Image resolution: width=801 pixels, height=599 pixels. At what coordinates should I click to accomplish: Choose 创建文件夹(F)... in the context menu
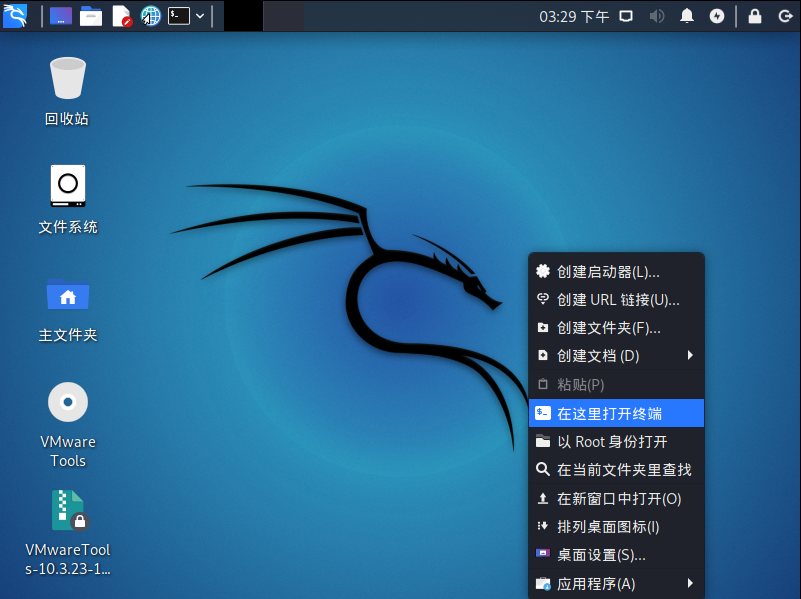click(616, 328)
